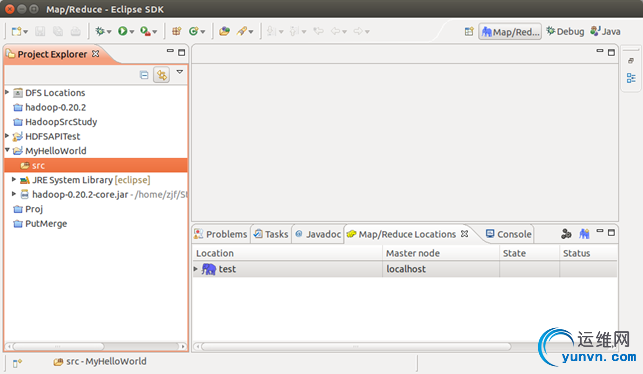Click the New wizard toolbar icon
The height and width of the screenshot is (374, 643).
pos(16,31)
